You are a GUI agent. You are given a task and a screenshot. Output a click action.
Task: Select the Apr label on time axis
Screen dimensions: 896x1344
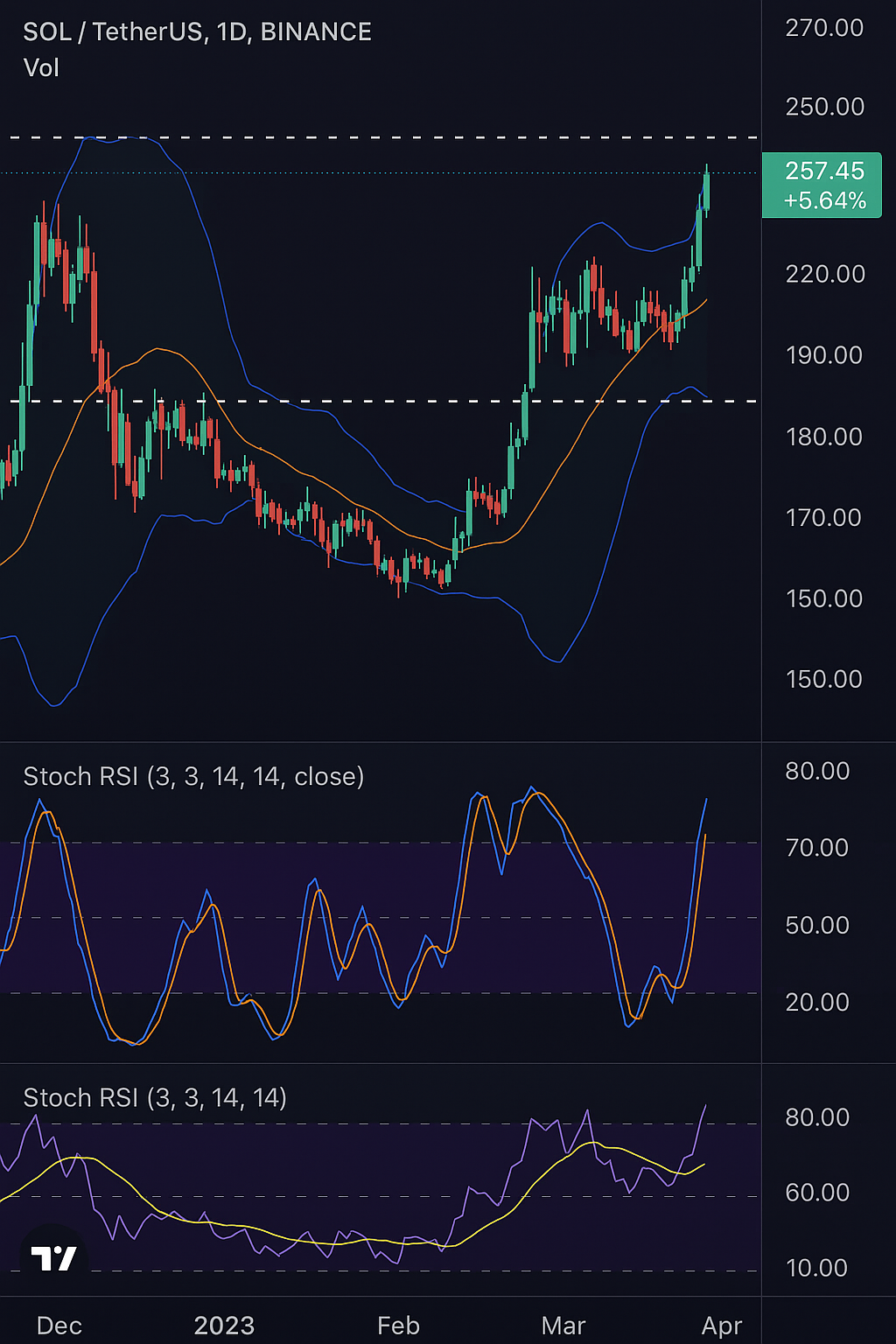tap(722, 1326)
